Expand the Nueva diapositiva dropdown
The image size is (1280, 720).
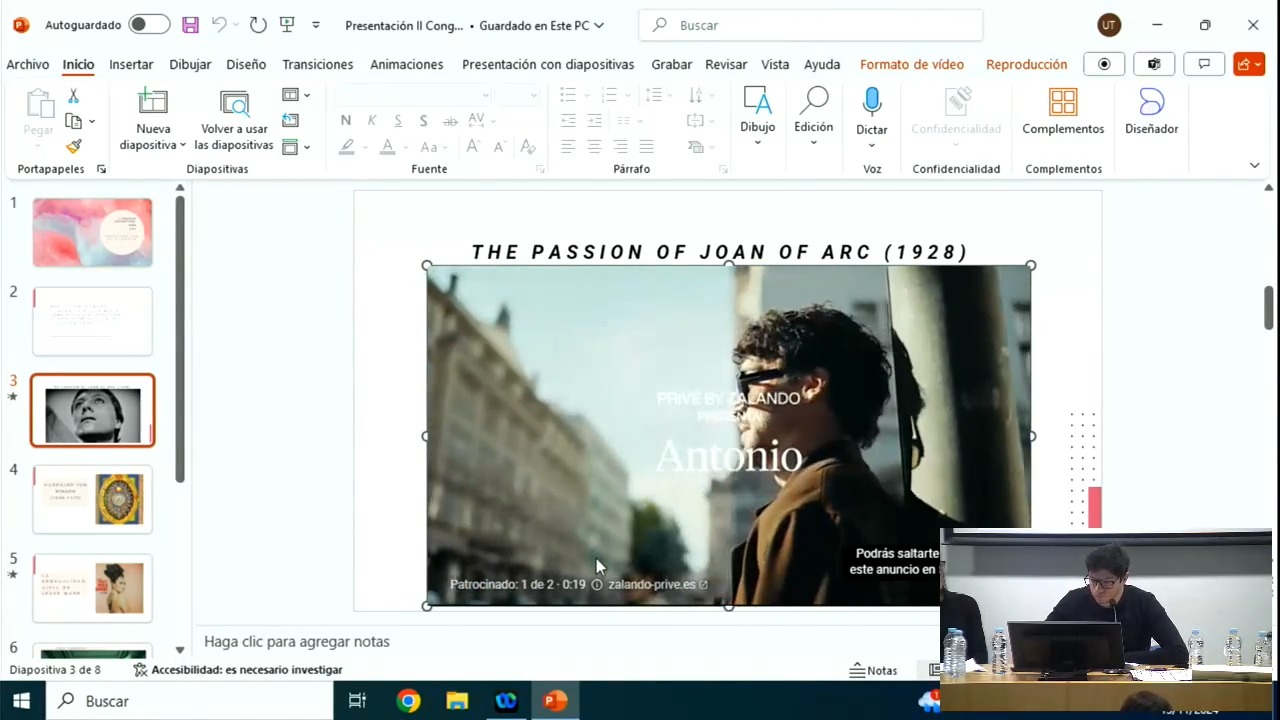coord(183,146)
